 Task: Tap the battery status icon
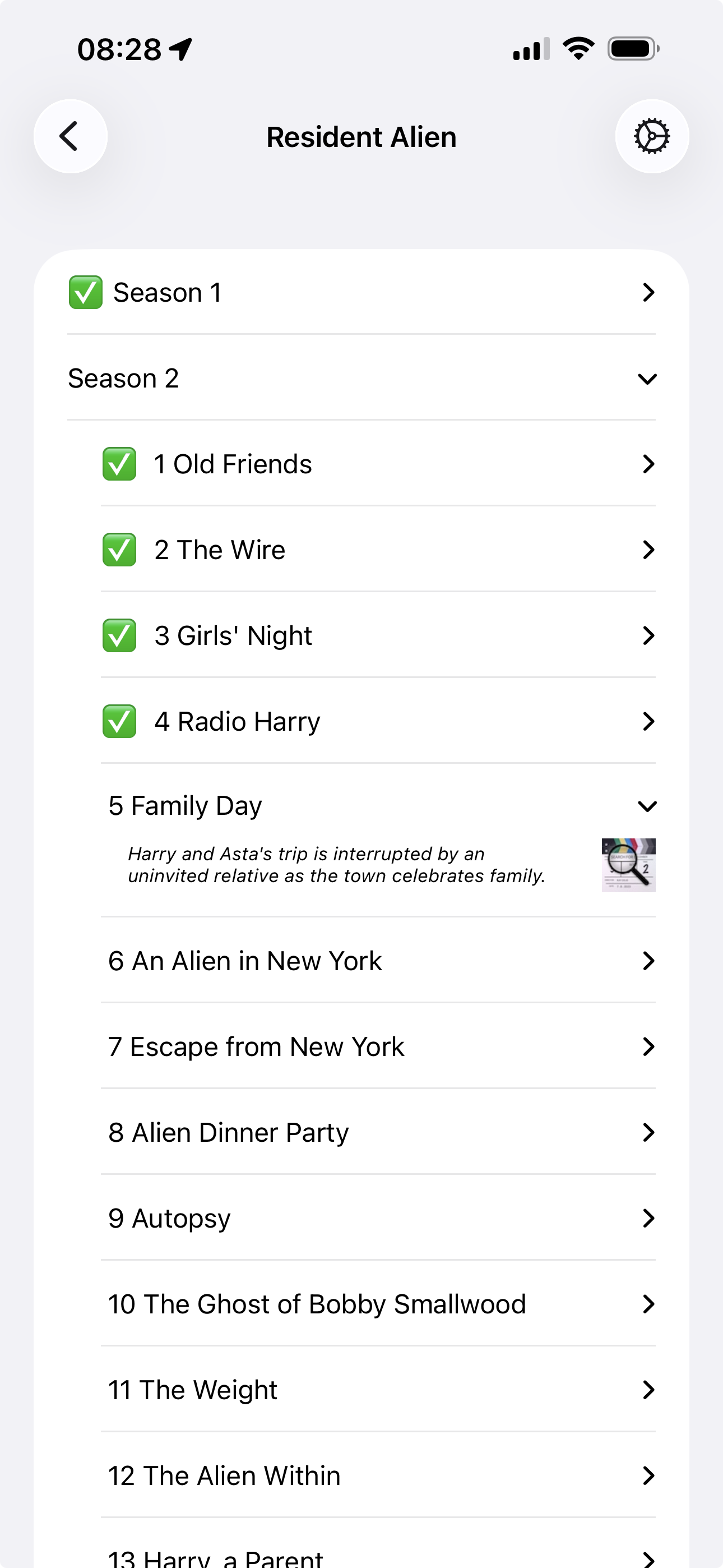coord(633,49)
